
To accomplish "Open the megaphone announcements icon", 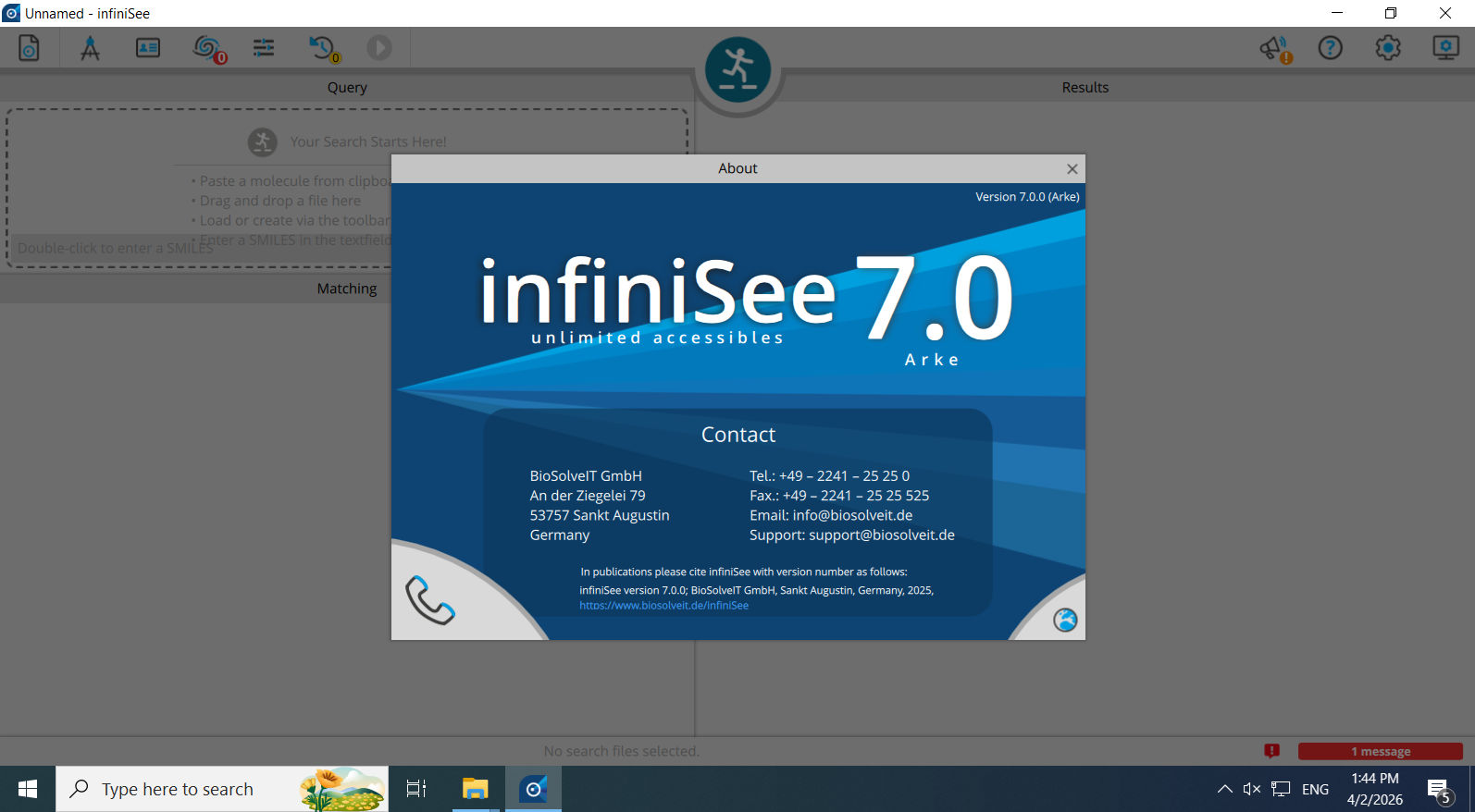I will click(x=1275, y=48).
